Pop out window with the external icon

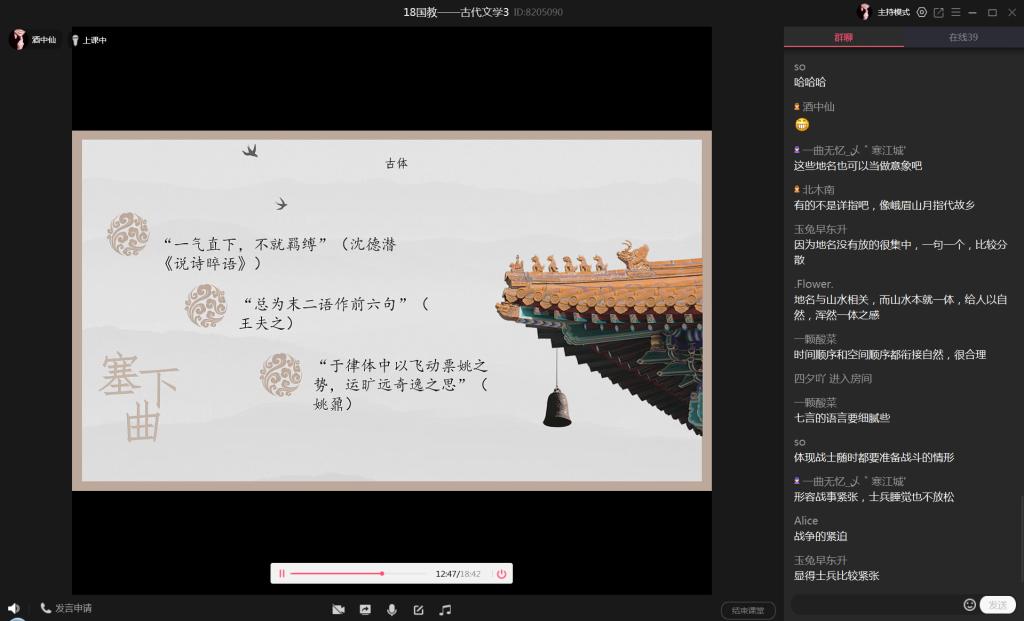938,12
